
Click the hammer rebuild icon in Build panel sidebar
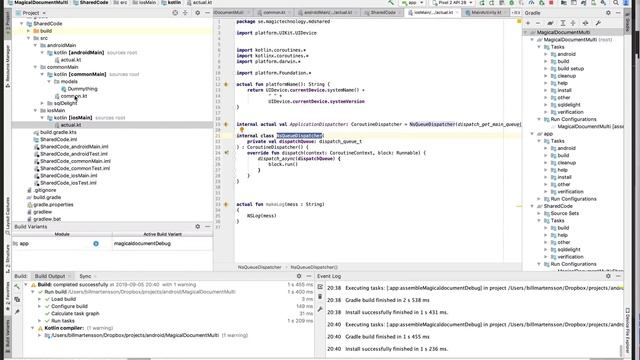point(17,287)
